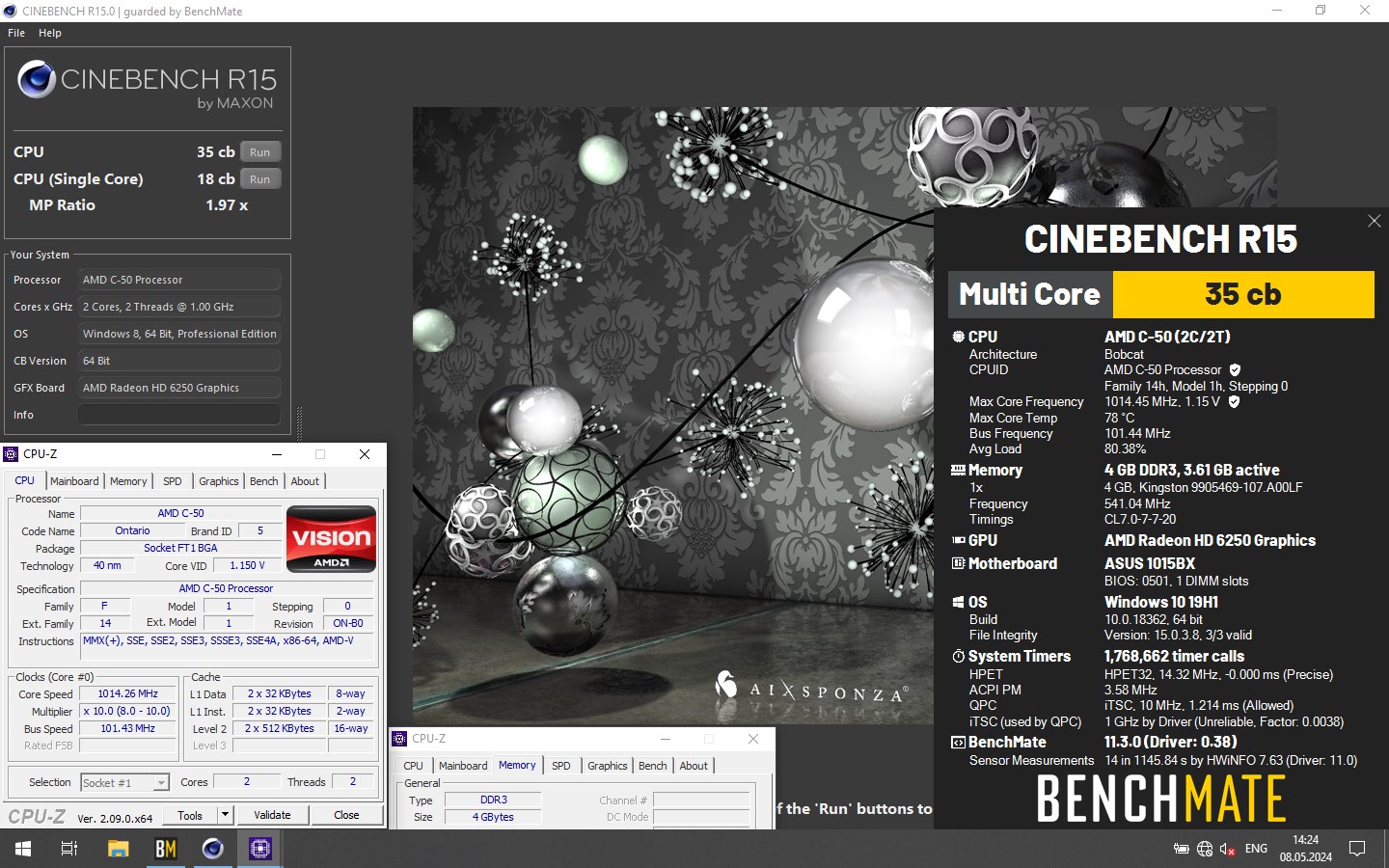Click the Motherboard section icon in BenchMate
Screen dimensions: 1389x868
pyautogui.click(x=958, y=563)
